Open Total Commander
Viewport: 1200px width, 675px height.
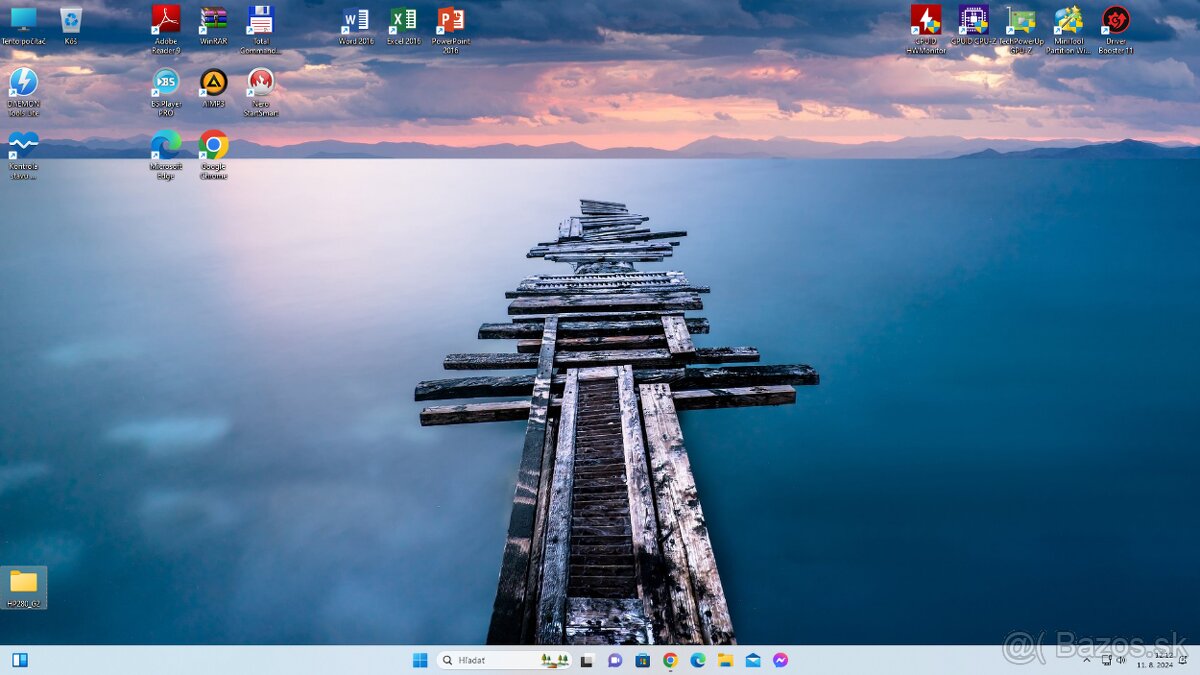click(x=261, y=20)
